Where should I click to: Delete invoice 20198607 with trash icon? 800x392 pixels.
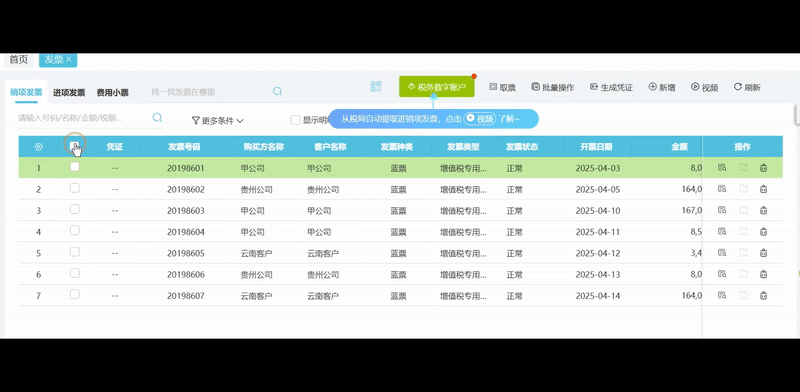coord(763,295)
